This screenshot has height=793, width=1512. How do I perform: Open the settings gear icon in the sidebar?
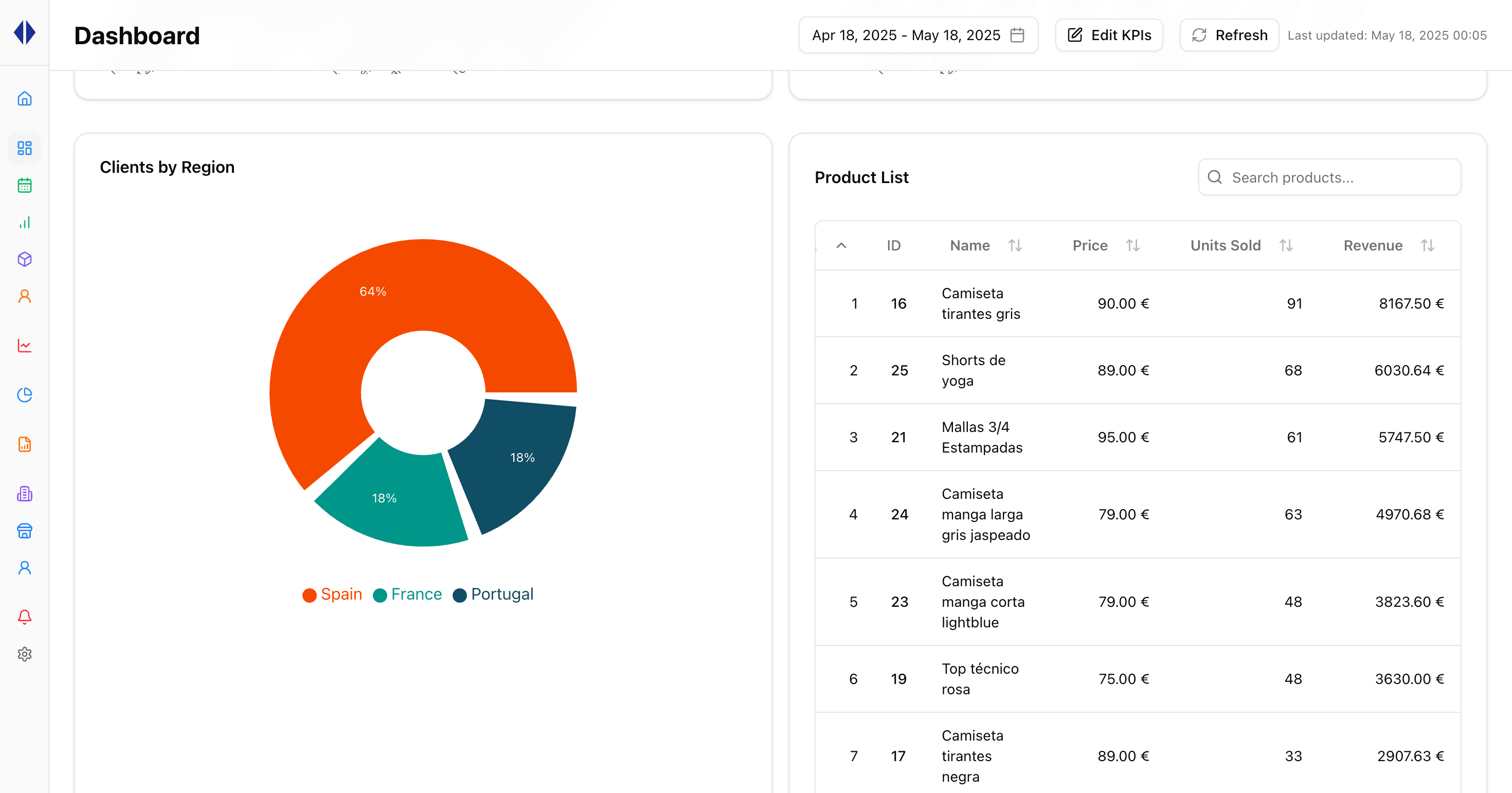(25, 654)
